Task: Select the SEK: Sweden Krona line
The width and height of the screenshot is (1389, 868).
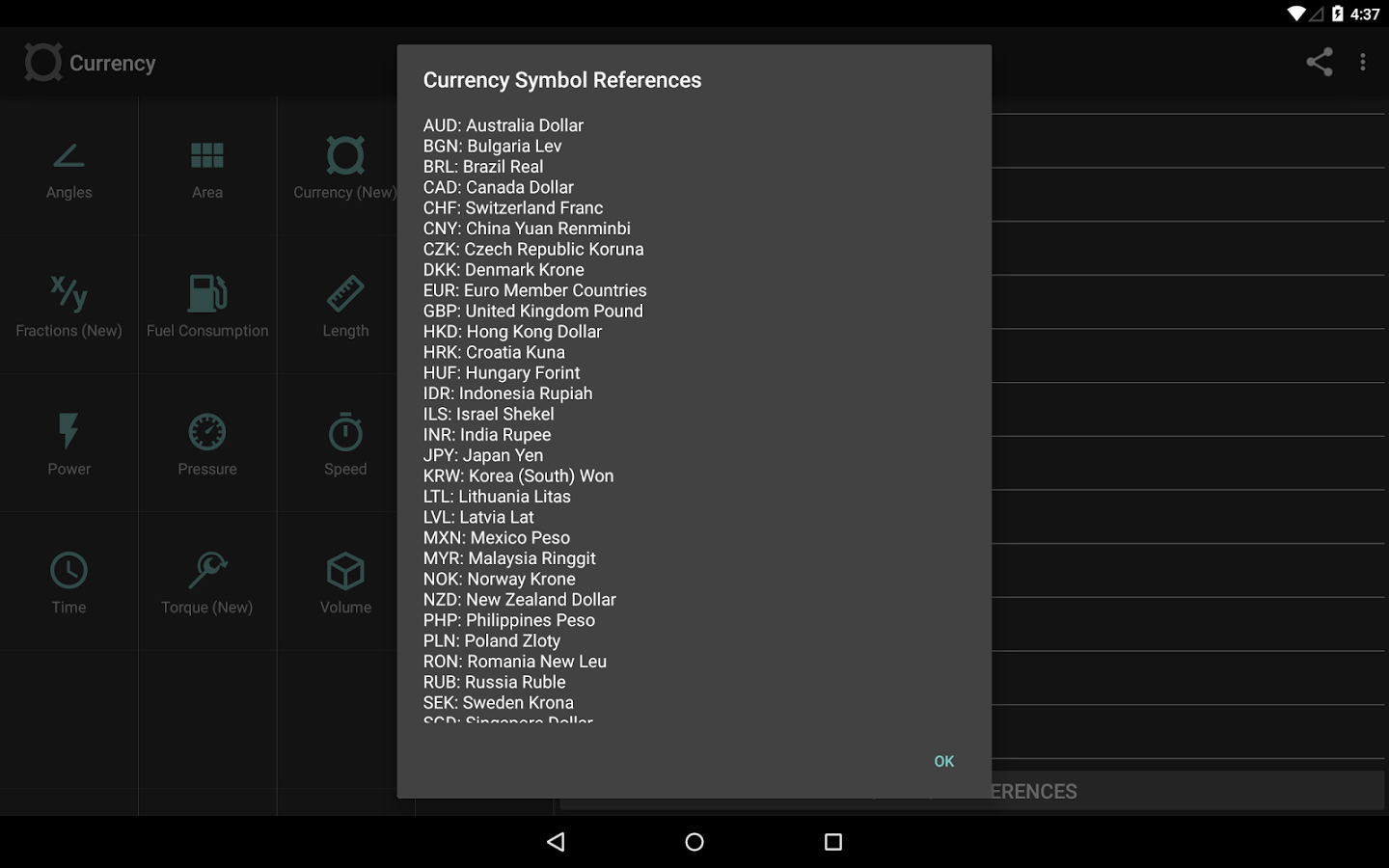Action: (x=499, y=703)
